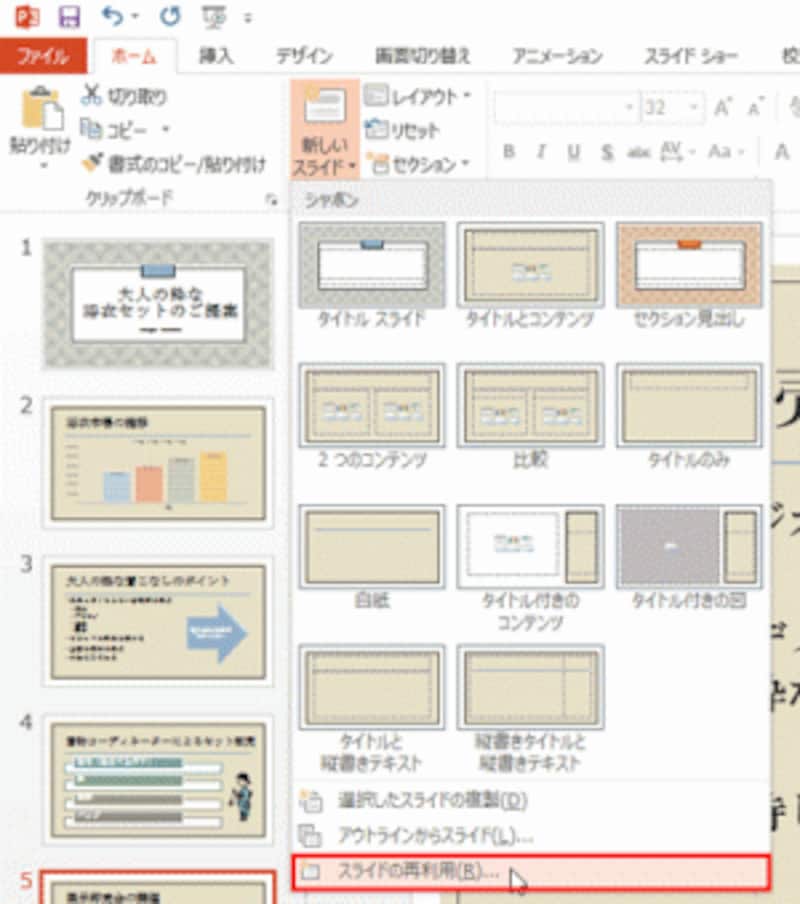Open the Character Spacing AV dropdown
Image resolution: width=800 pixels, height=904 pixels.
(678, 152)
